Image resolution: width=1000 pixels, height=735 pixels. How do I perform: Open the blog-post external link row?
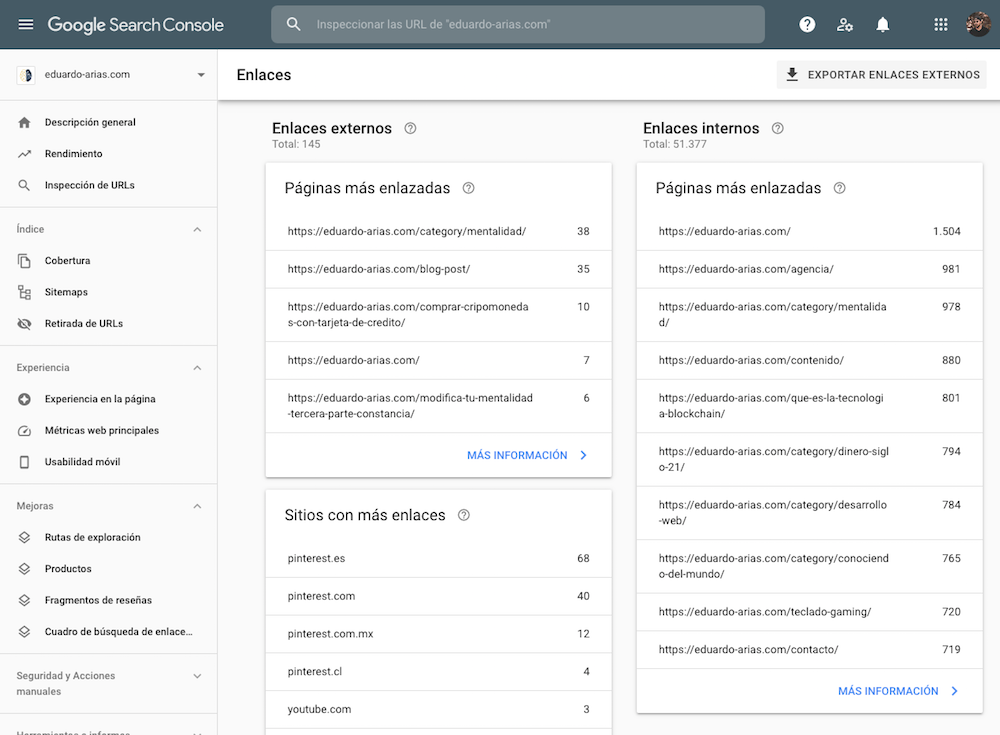(439, 269)
